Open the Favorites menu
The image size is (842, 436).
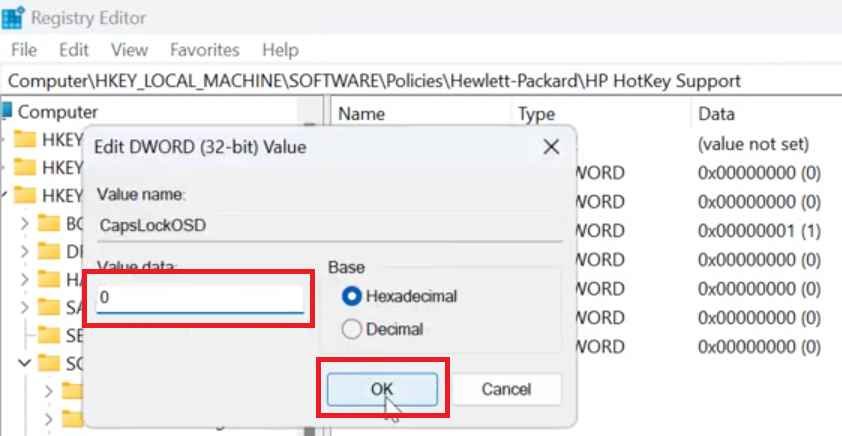click(204, 49)
